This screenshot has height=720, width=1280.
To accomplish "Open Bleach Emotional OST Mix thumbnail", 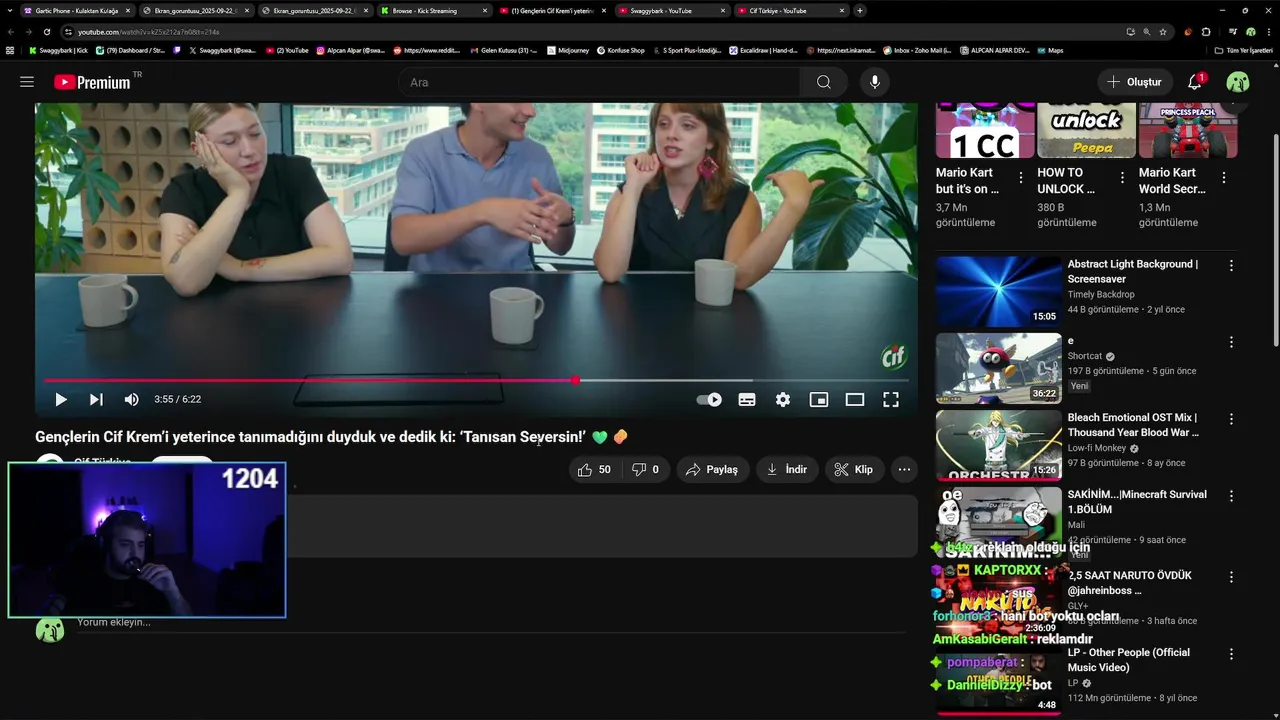I will (999, 445).
